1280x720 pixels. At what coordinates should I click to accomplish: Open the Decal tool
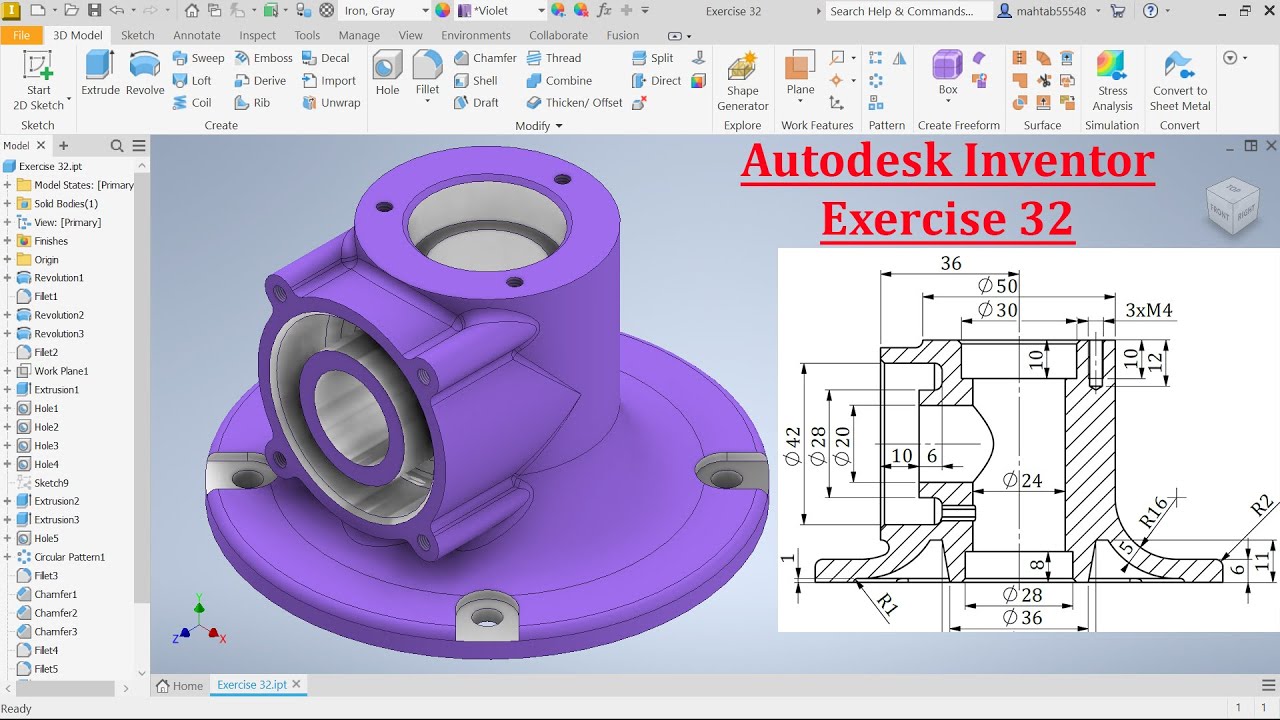[x=326, y=58]
